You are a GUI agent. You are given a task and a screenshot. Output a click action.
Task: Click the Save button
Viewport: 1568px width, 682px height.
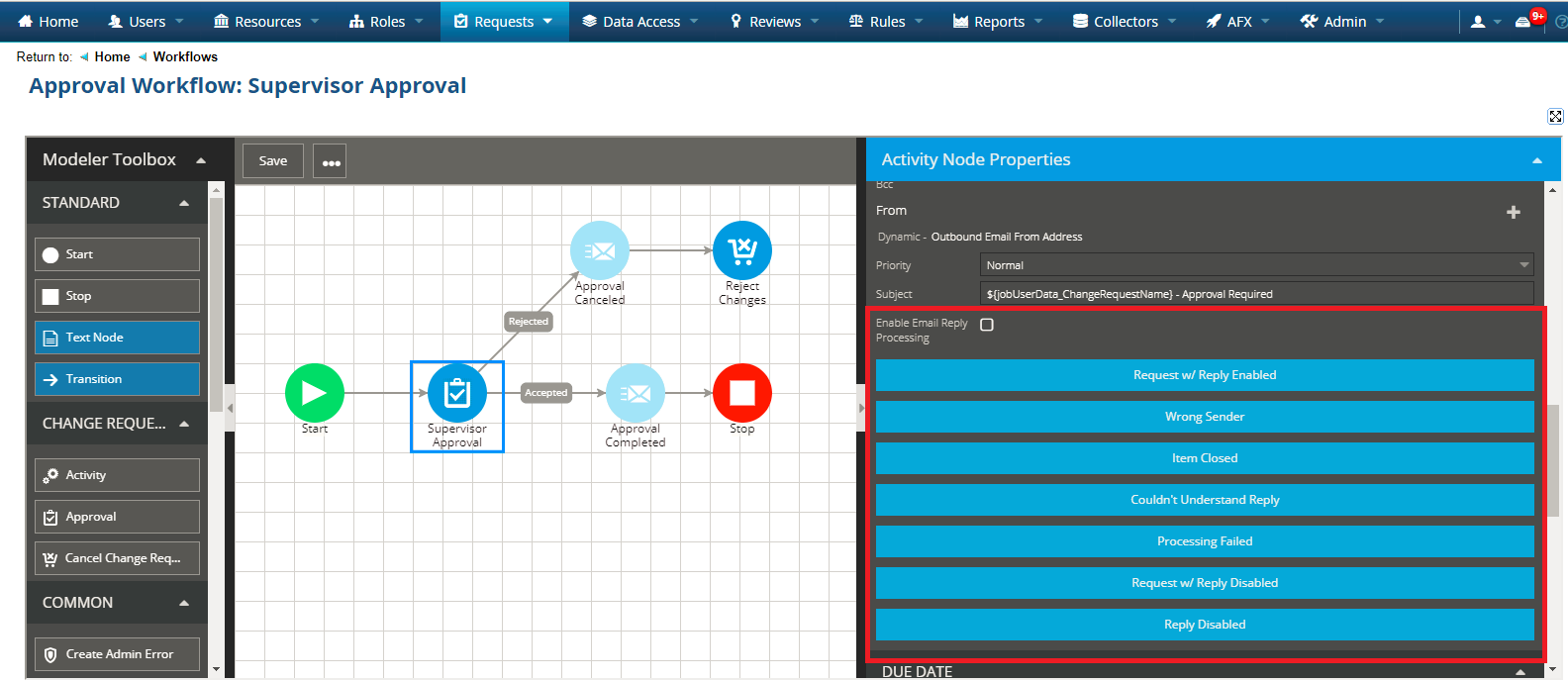pos(273,160)
